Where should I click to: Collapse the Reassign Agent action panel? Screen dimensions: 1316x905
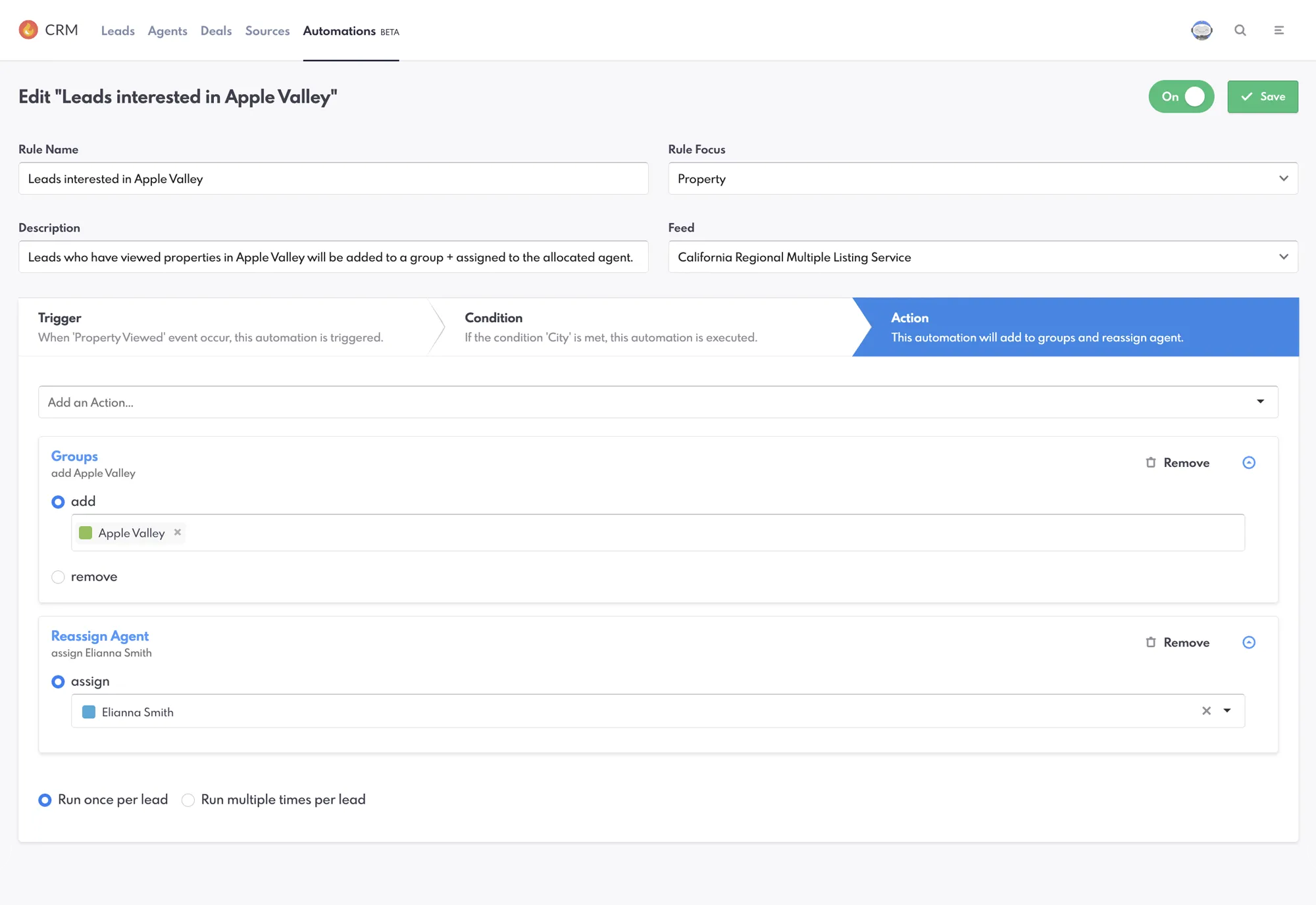(1249, 643)
